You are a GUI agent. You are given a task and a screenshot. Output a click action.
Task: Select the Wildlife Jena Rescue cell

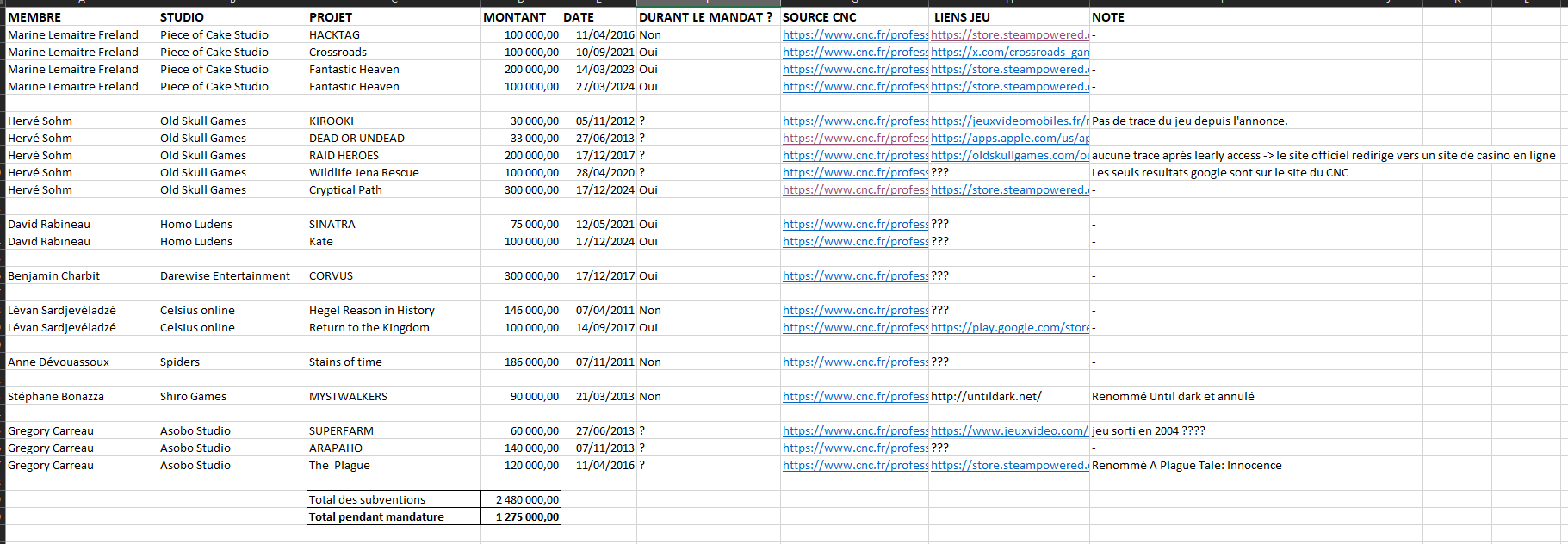[394, 172]
